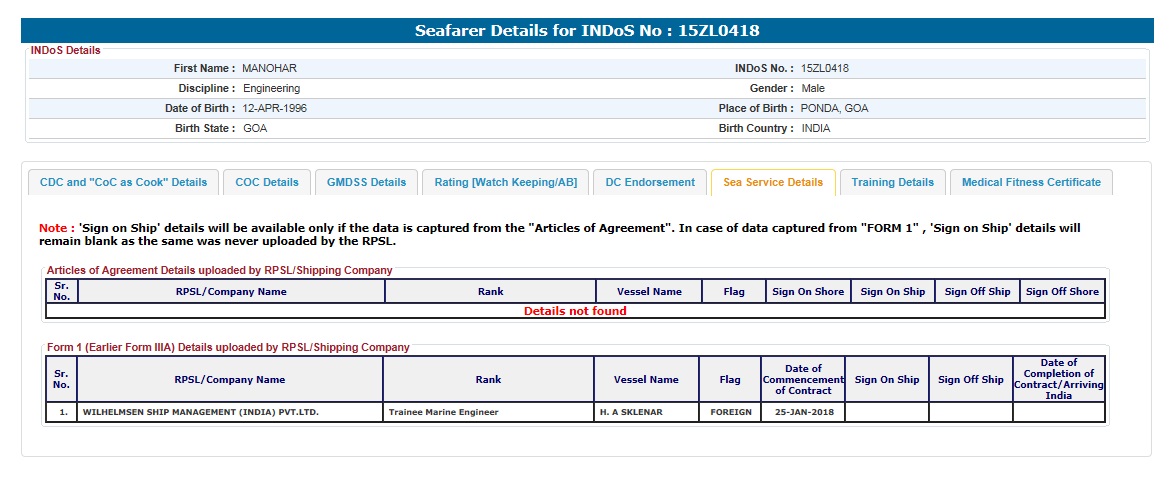The image size is (1172, 482).
Task: Open the CDC and "CoC as Cook" Details tab
Action: [123, 182]
